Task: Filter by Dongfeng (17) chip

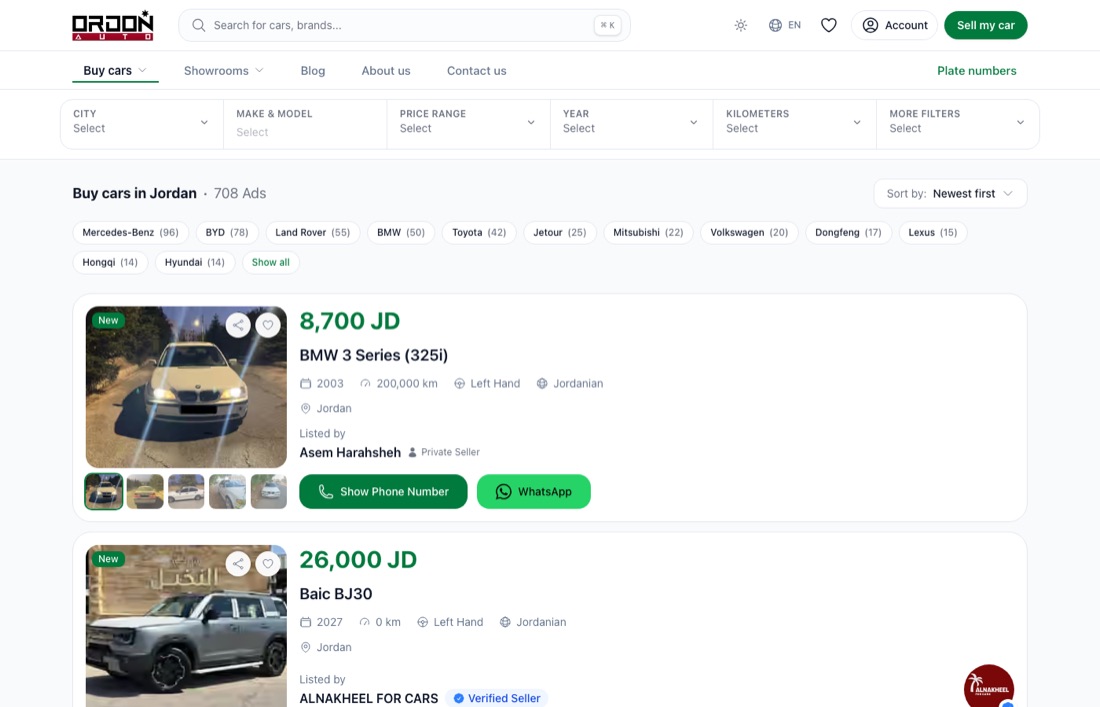Action: pos(848,232)
